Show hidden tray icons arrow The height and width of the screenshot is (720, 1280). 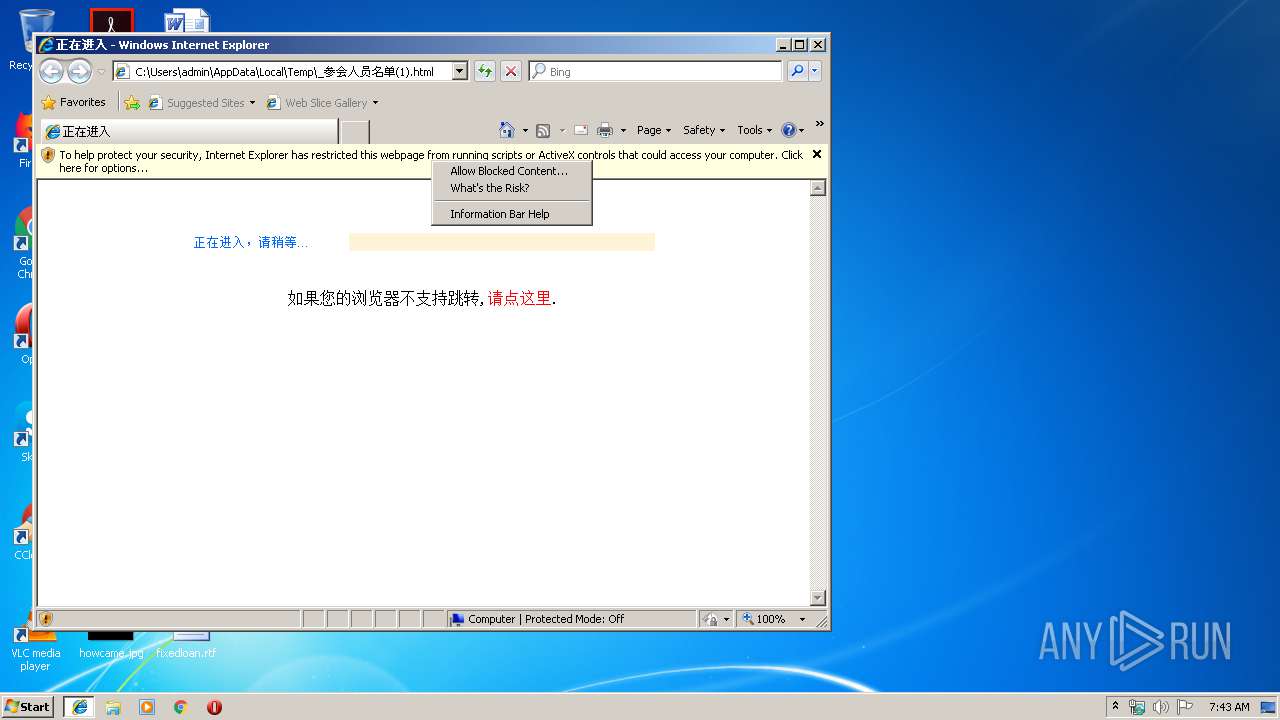click(x=1116, y=706)
